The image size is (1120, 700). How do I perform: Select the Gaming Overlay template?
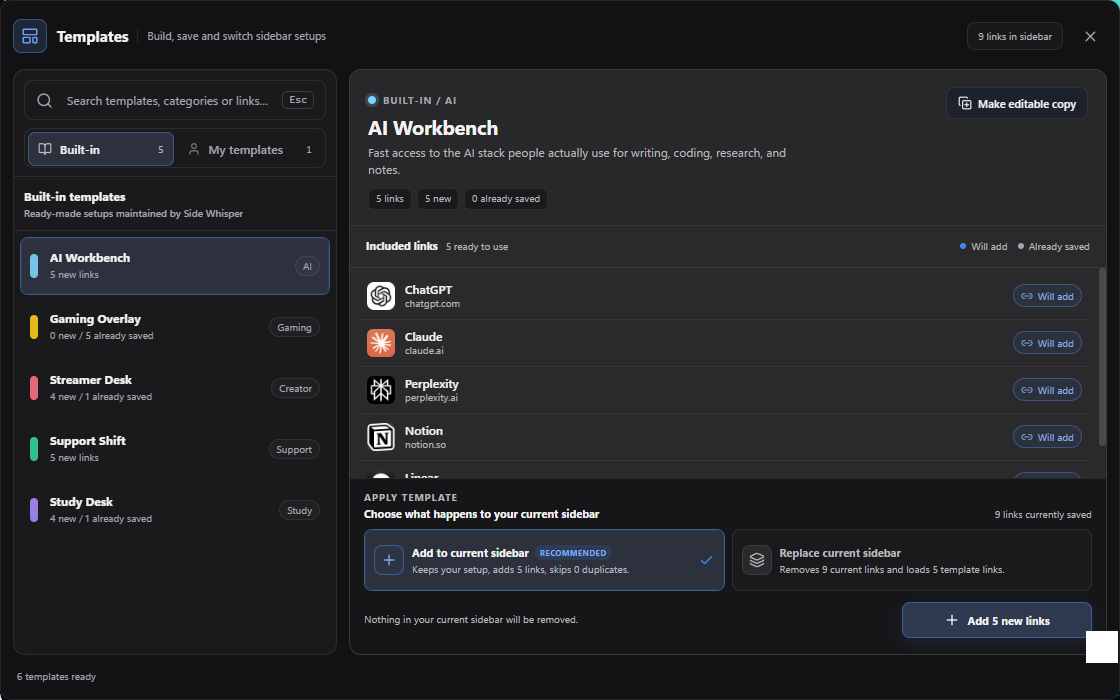[175, 327]
